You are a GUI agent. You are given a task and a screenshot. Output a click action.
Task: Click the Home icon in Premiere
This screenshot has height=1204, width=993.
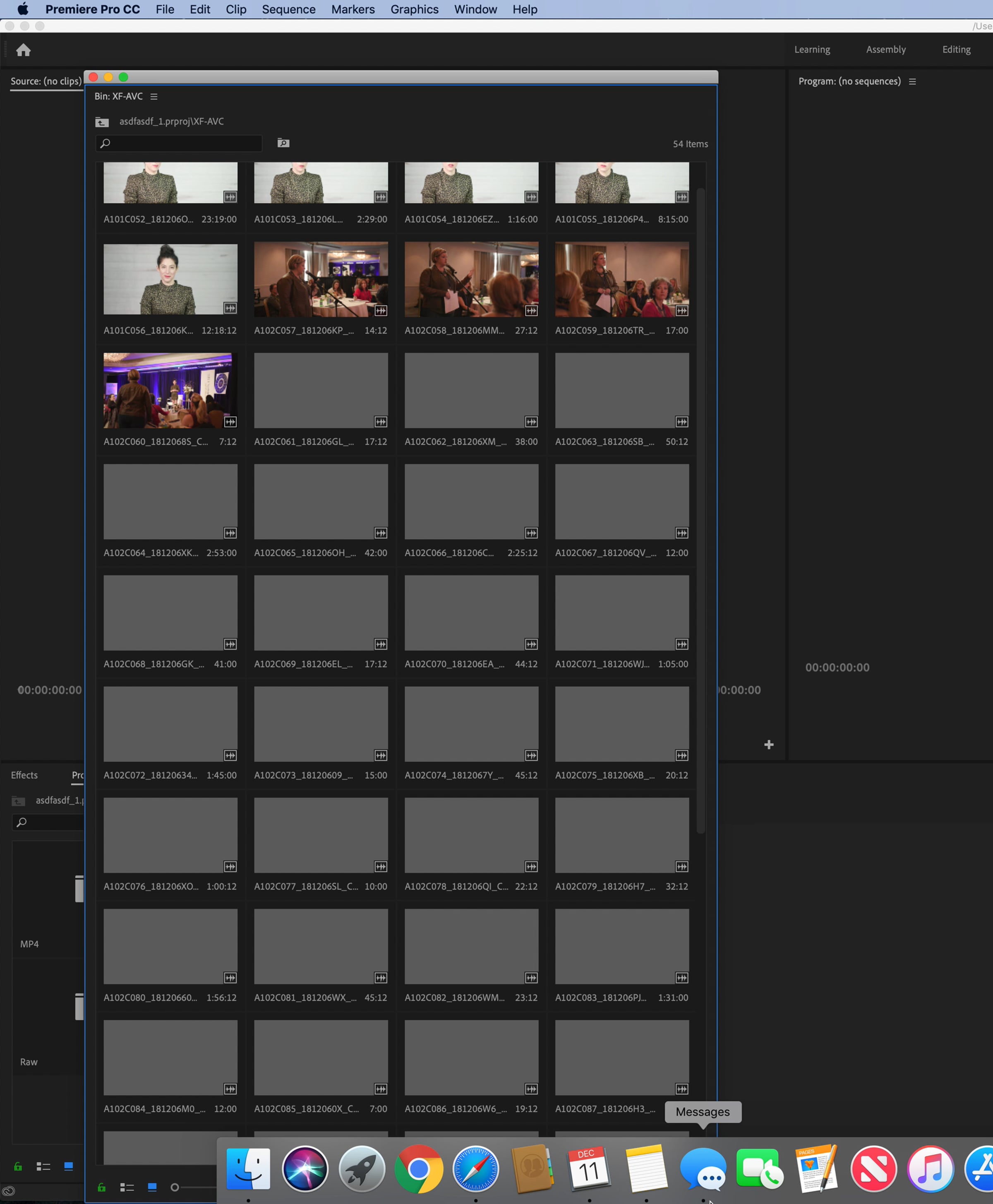[24, 50]
